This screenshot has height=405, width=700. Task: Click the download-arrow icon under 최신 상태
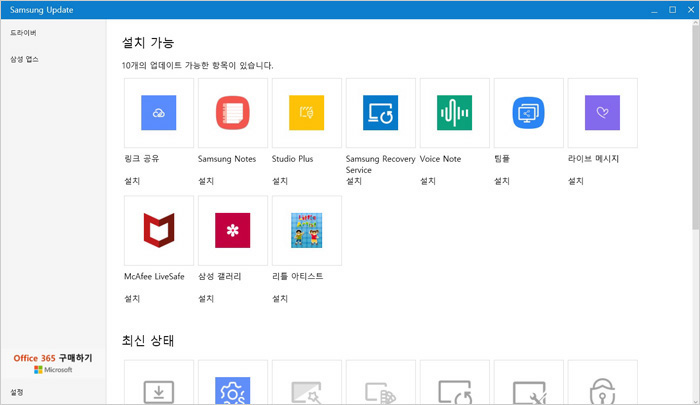[158, 392]
